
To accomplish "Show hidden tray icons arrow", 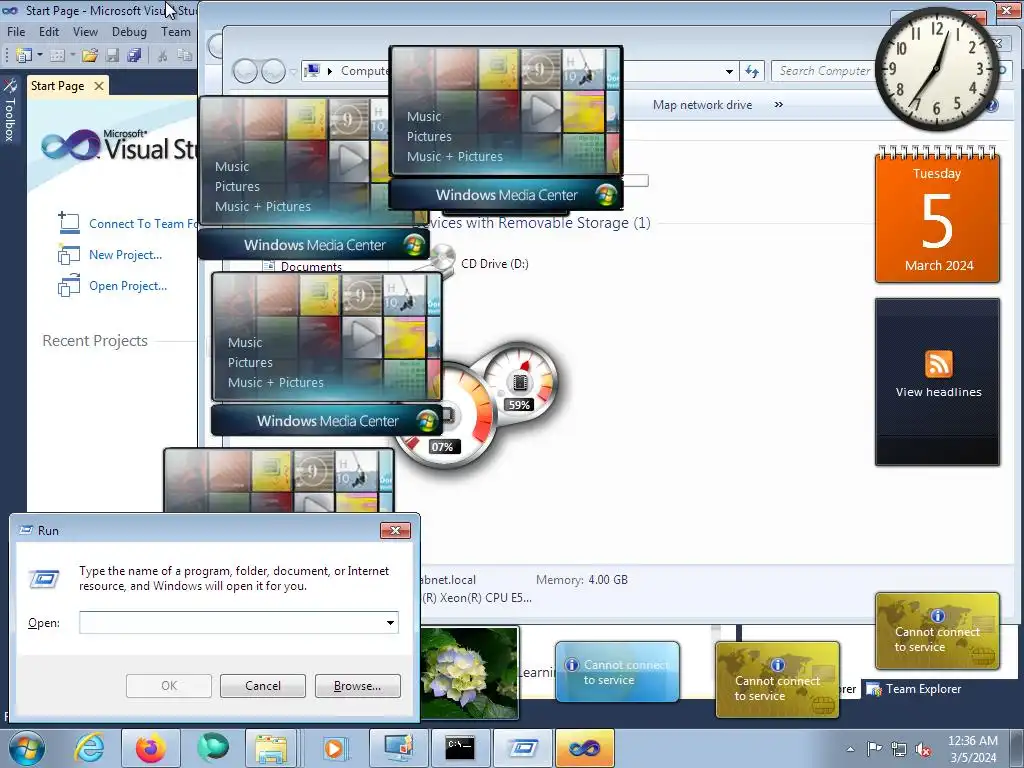I will (x=850, y=749).
